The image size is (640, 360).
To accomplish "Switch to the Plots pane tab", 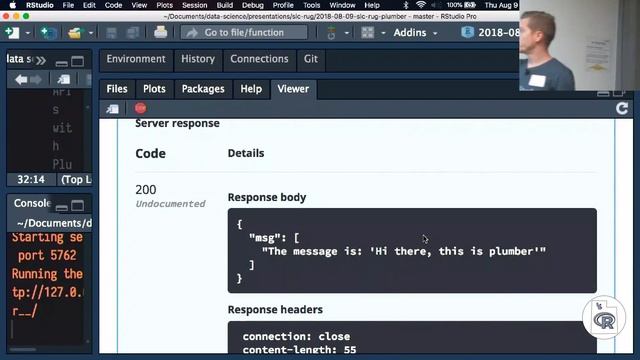I will coord(154,89).
